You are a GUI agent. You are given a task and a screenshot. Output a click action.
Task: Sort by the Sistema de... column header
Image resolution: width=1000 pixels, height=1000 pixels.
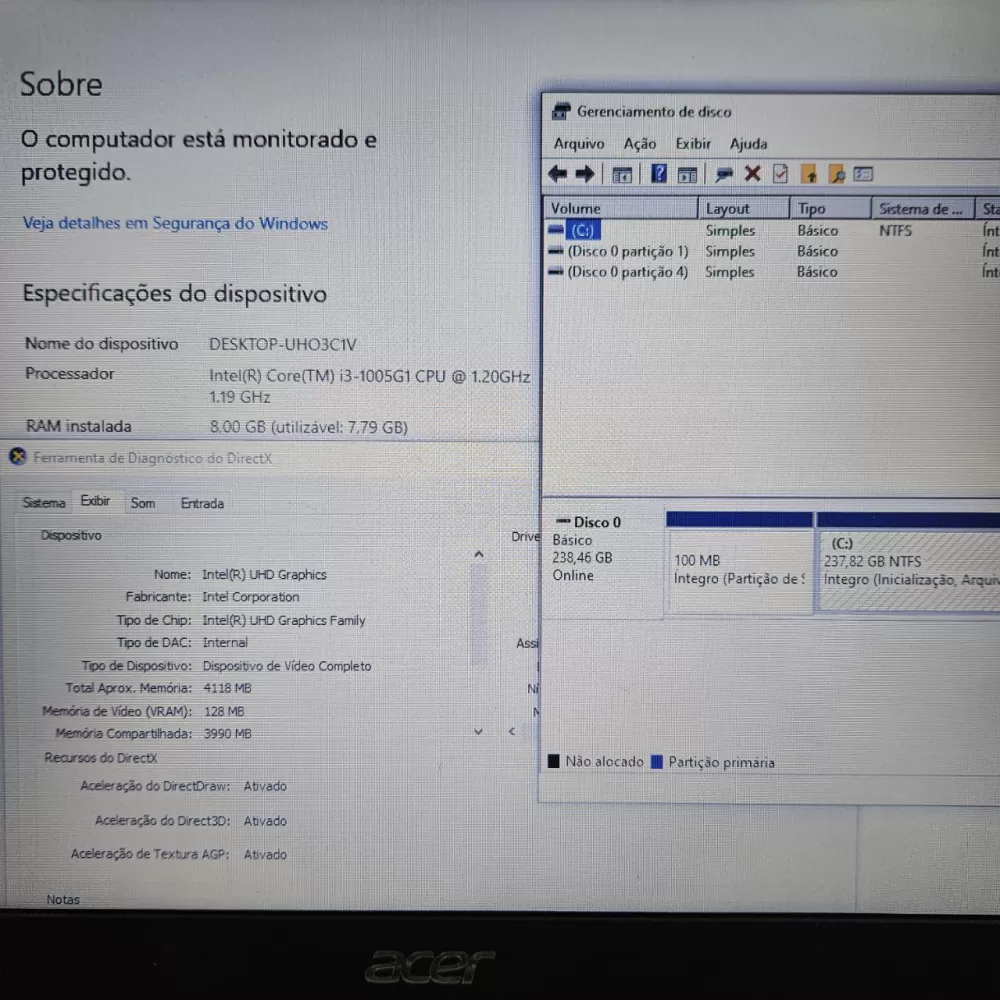[923, 208]
